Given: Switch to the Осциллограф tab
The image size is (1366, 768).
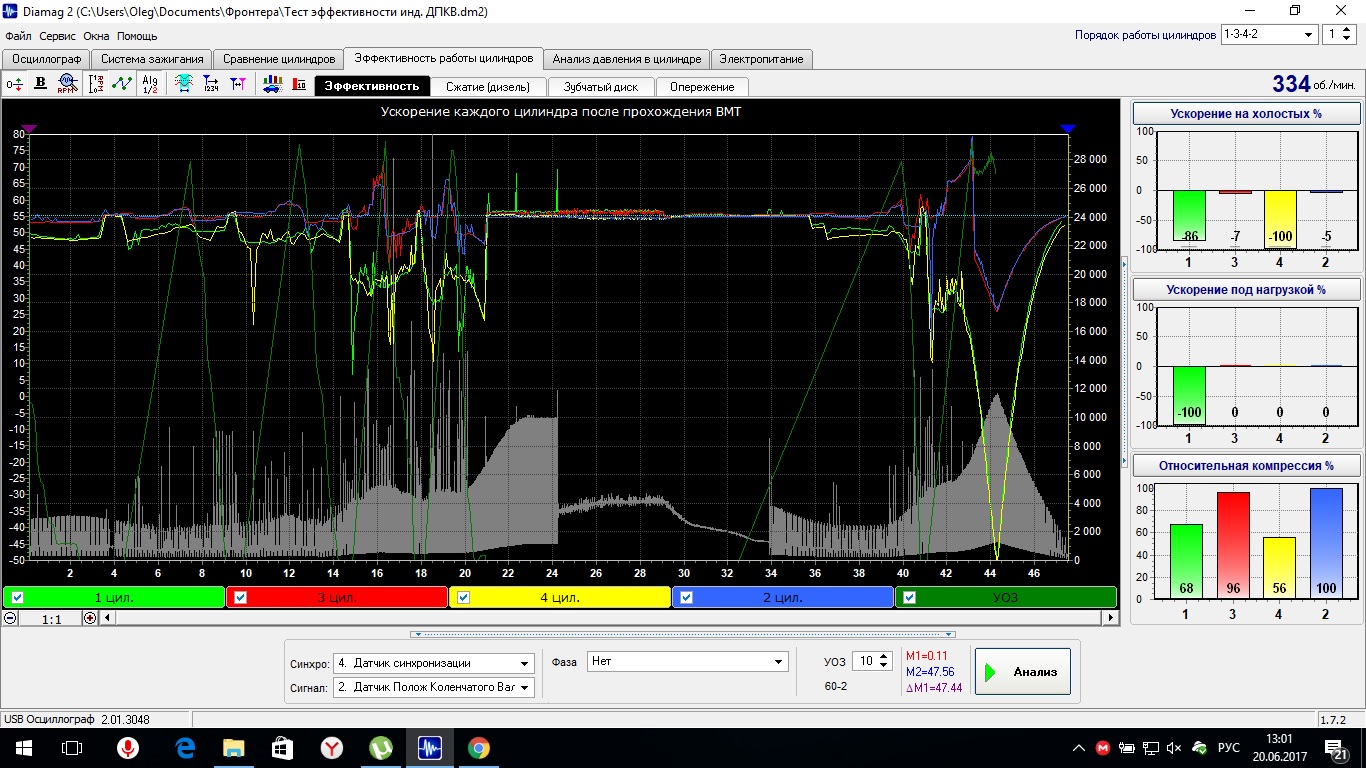Looking at the screenshot, I should [48, 59].
